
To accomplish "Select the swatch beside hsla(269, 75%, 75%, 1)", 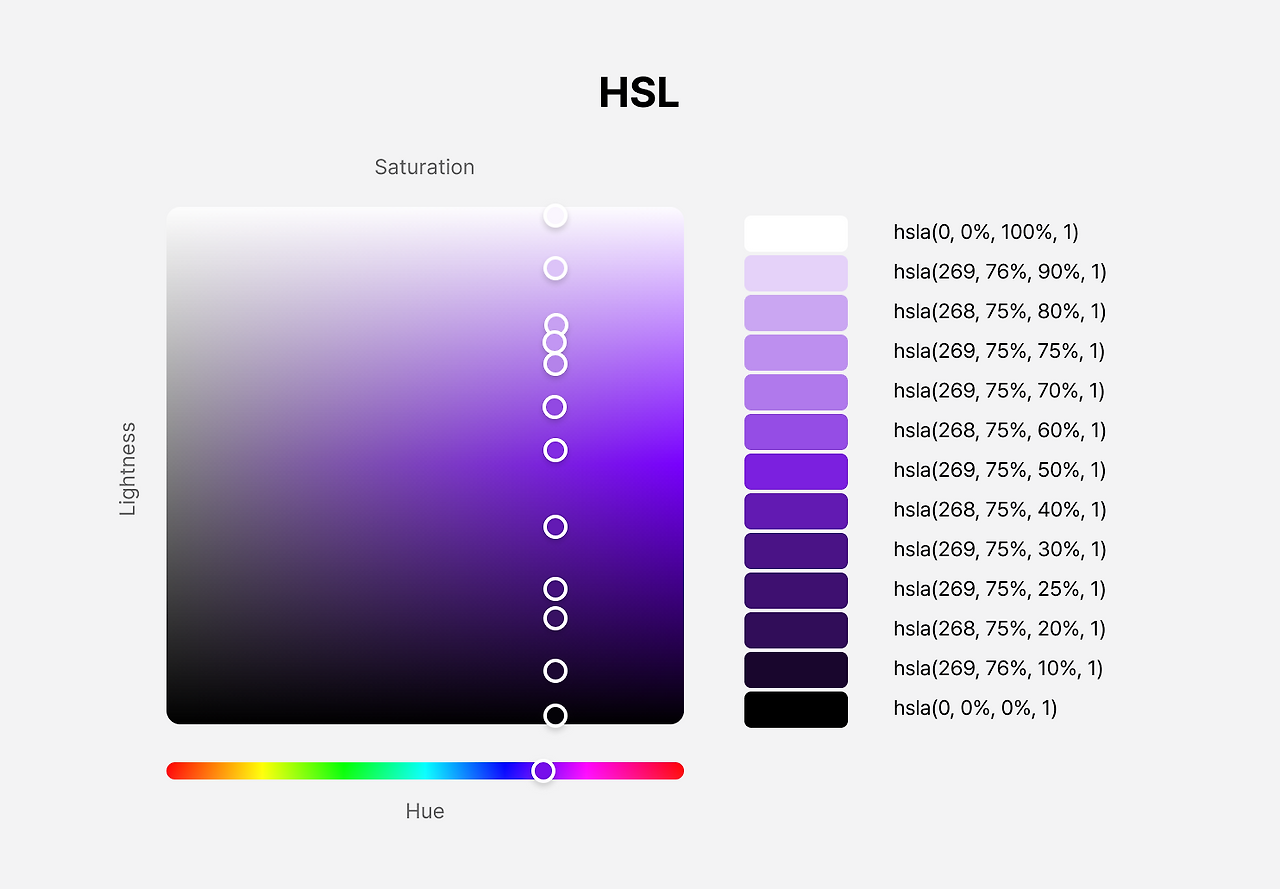I will click(x=796, y=352).
